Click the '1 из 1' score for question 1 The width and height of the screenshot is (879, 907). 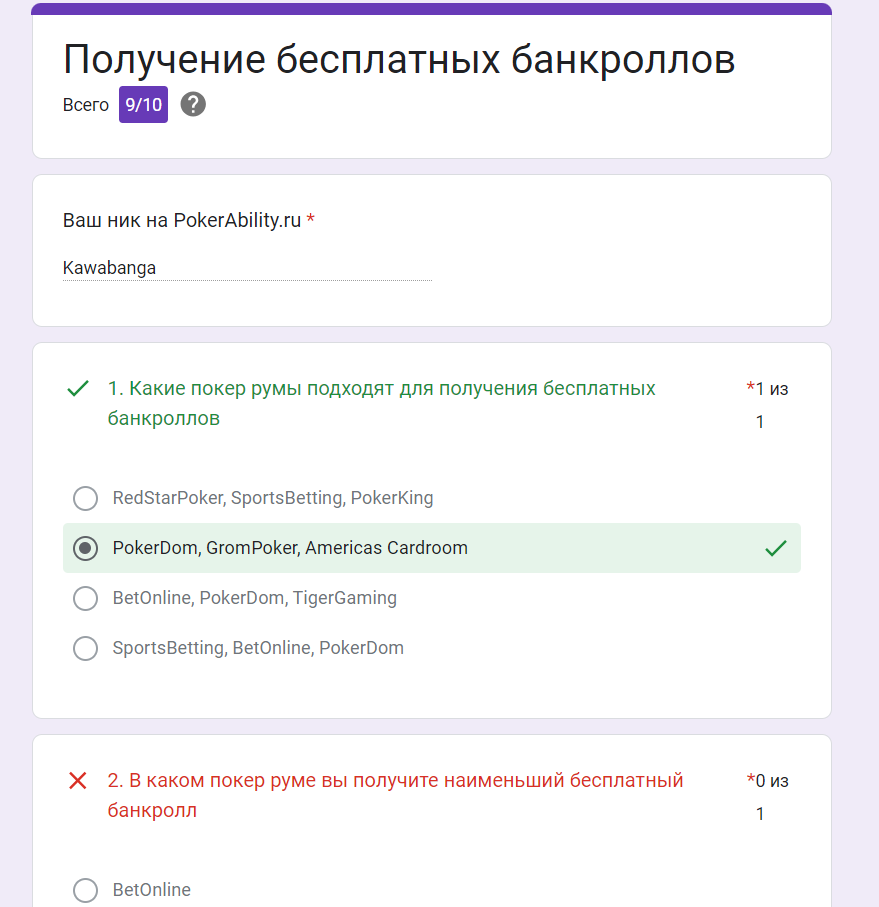[x=771, y=405]
